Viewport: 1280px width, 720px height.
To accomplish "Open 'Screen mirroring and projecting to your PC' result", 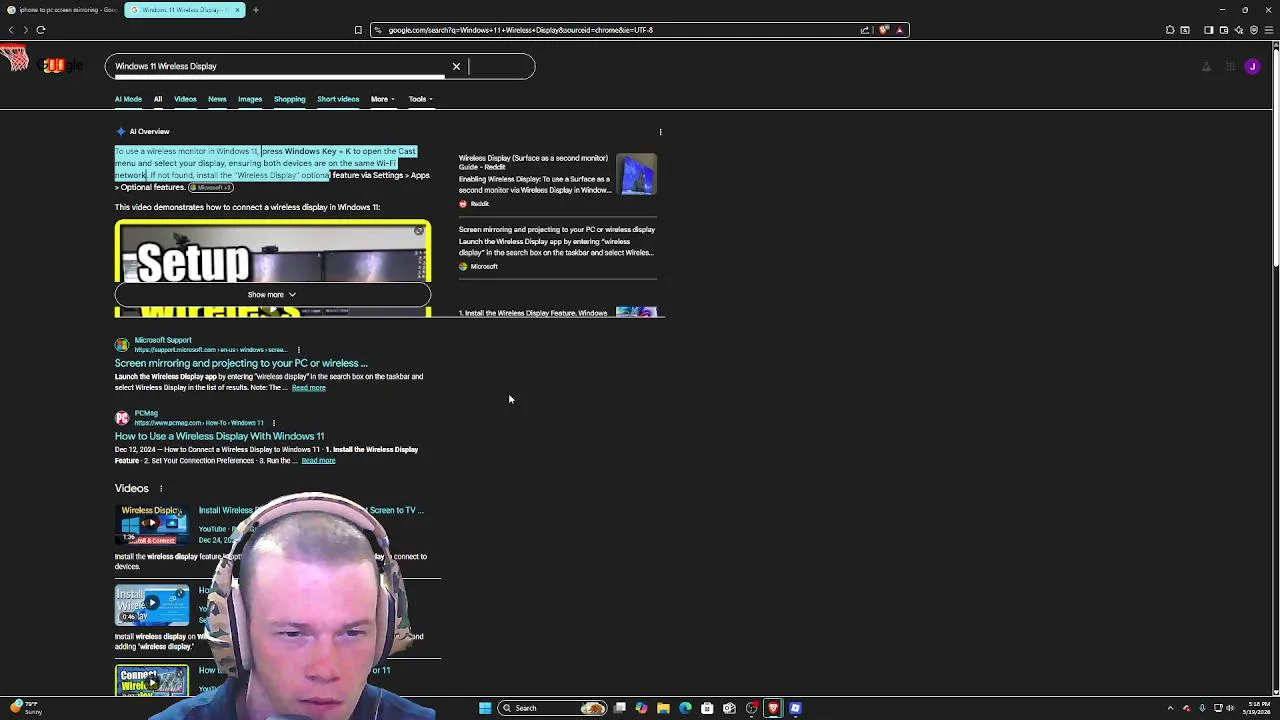I will (x=241, y=364).
